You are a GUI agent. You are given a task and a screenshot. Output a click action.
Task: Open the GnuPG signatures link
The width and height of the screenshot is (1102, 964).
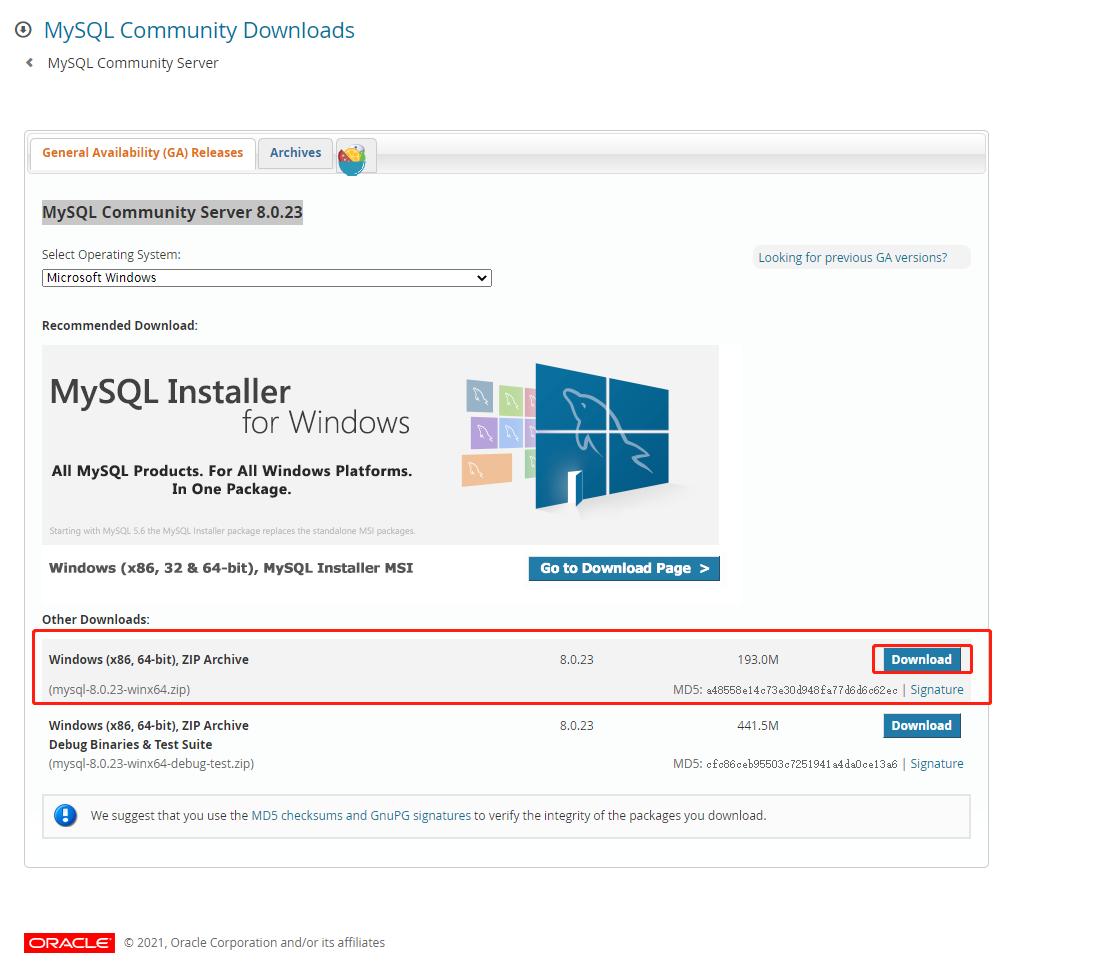[x=415, y=815]
